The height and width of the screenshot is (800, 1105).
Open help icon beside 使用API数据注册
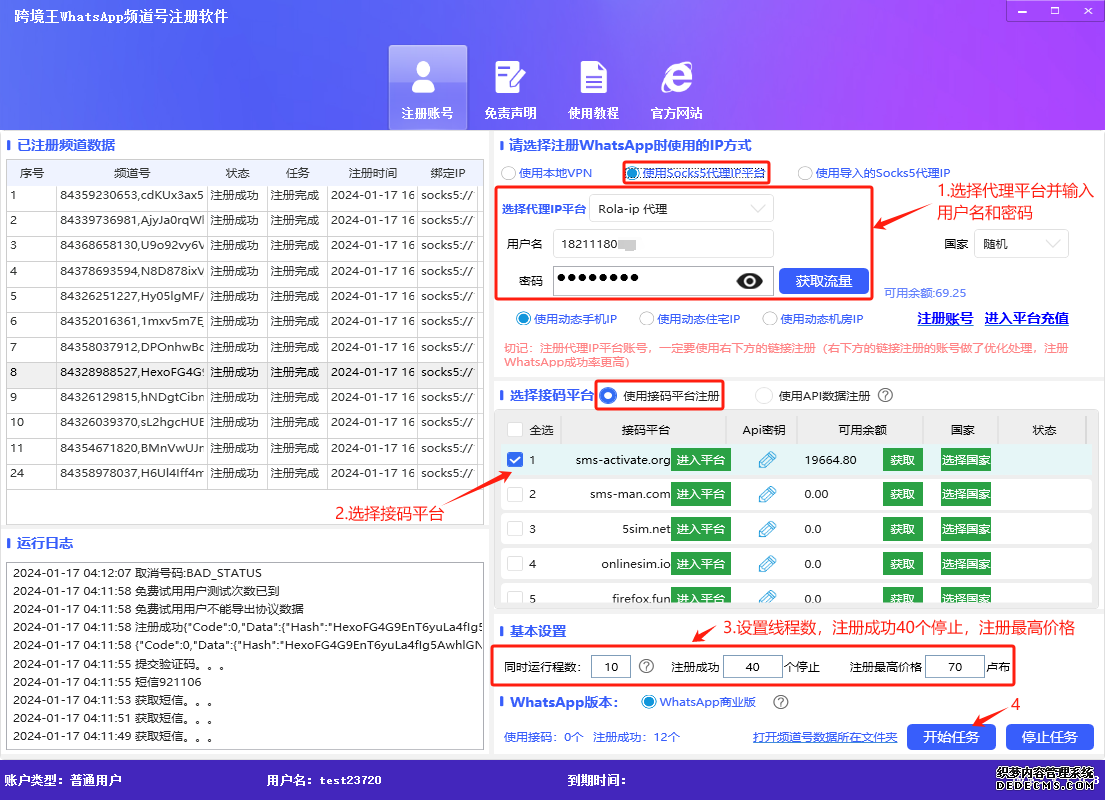[884, 395]
